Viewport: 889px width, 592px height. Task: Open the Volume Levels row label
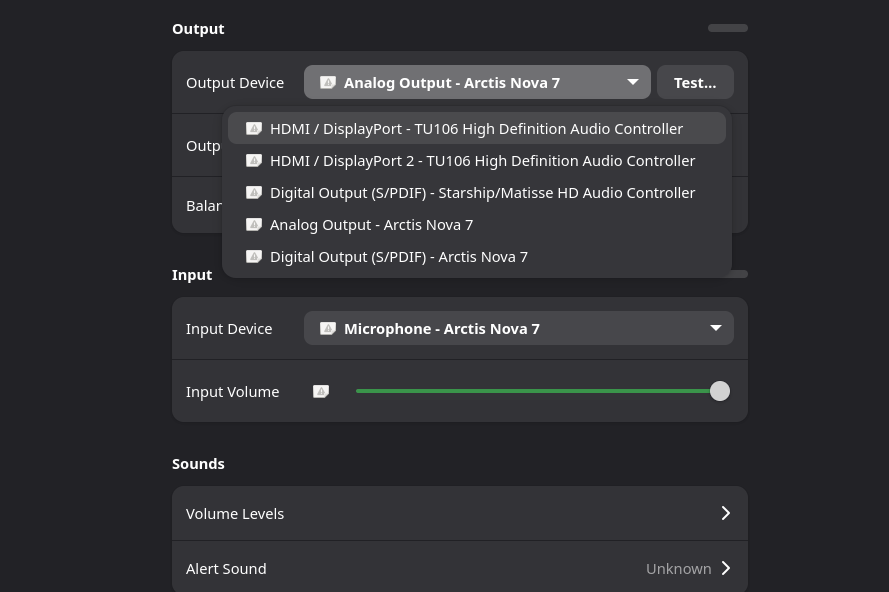235,514
